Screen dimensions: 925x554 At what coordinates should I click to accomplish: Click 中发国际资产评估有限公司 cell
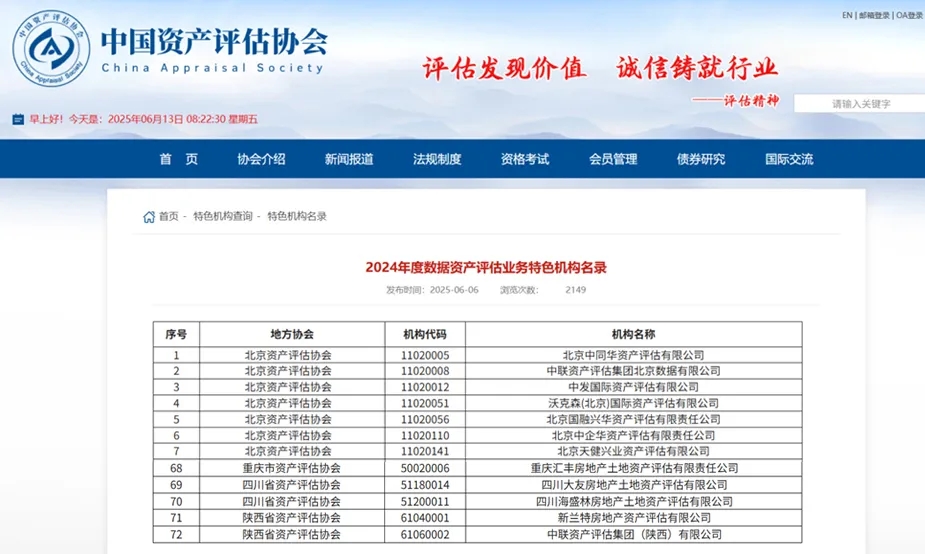click(634, 387)
